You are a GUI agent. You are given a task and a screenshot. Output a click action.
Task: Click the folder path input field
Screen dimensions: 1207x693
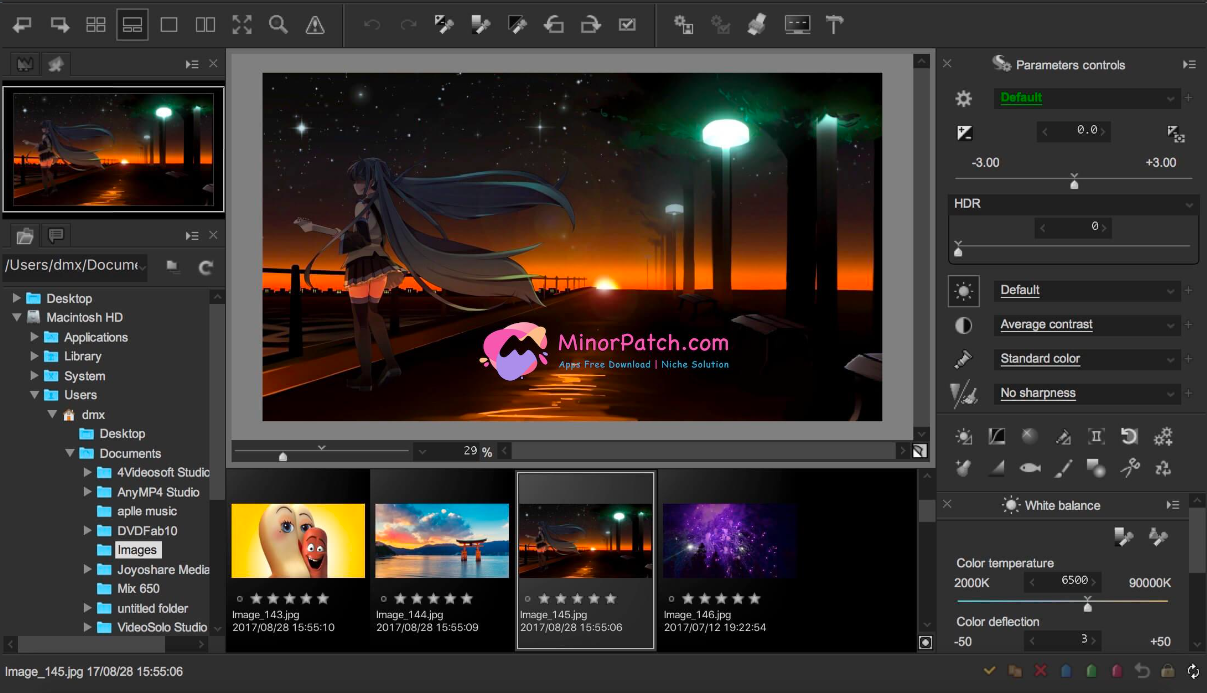coord(76,266)
